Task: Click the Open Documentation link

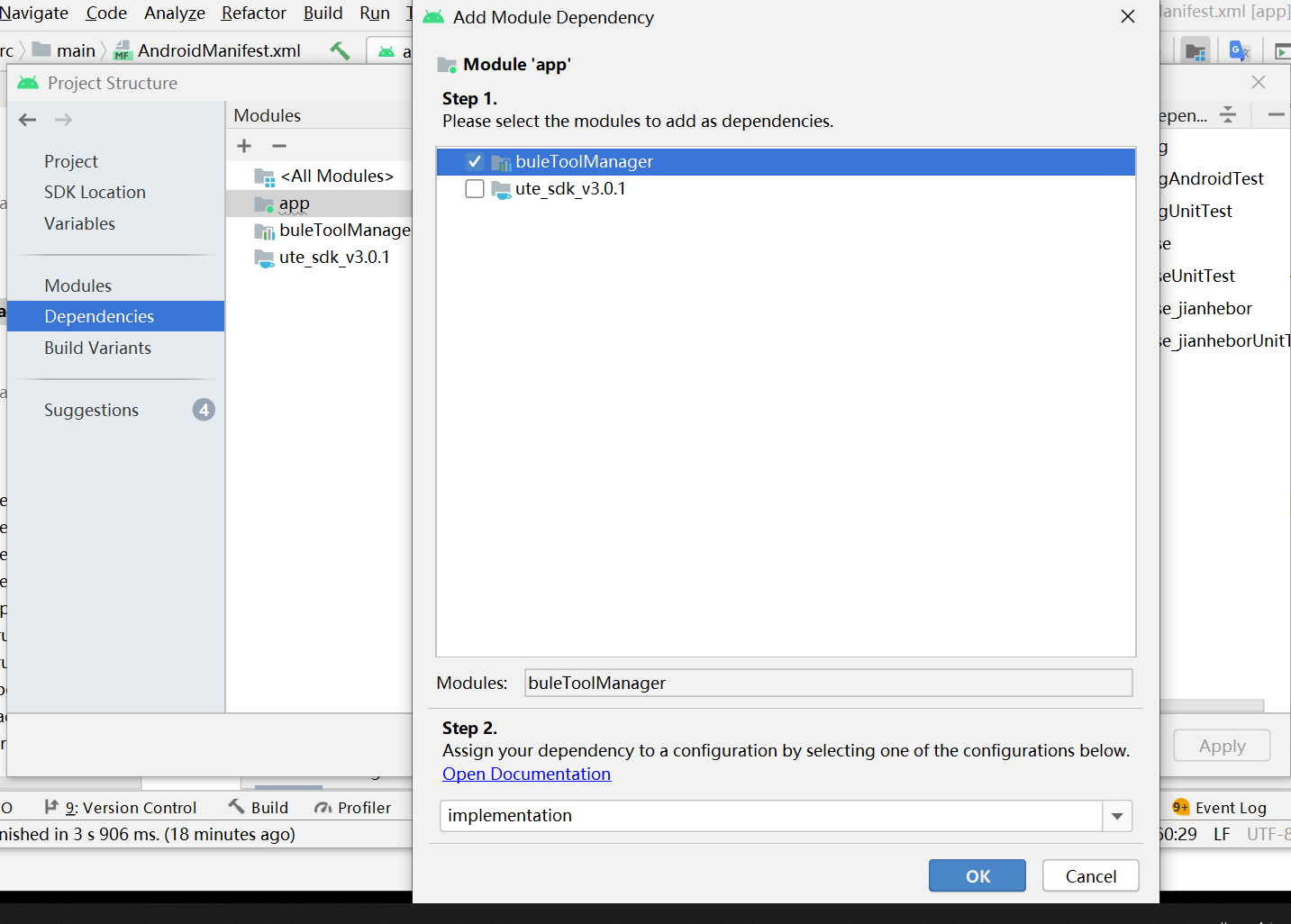Action: click(526, 775)
